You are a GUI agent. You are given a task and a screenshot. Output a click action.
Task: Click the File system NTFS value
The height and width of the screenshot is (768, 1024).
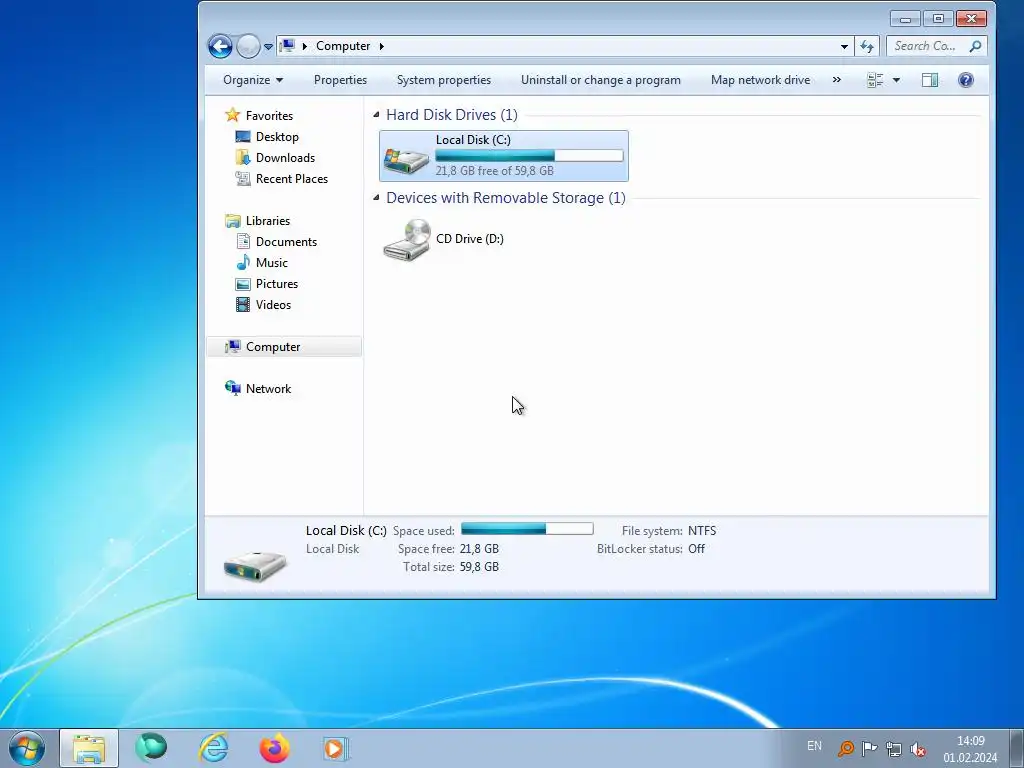click(x=702, y=531)
